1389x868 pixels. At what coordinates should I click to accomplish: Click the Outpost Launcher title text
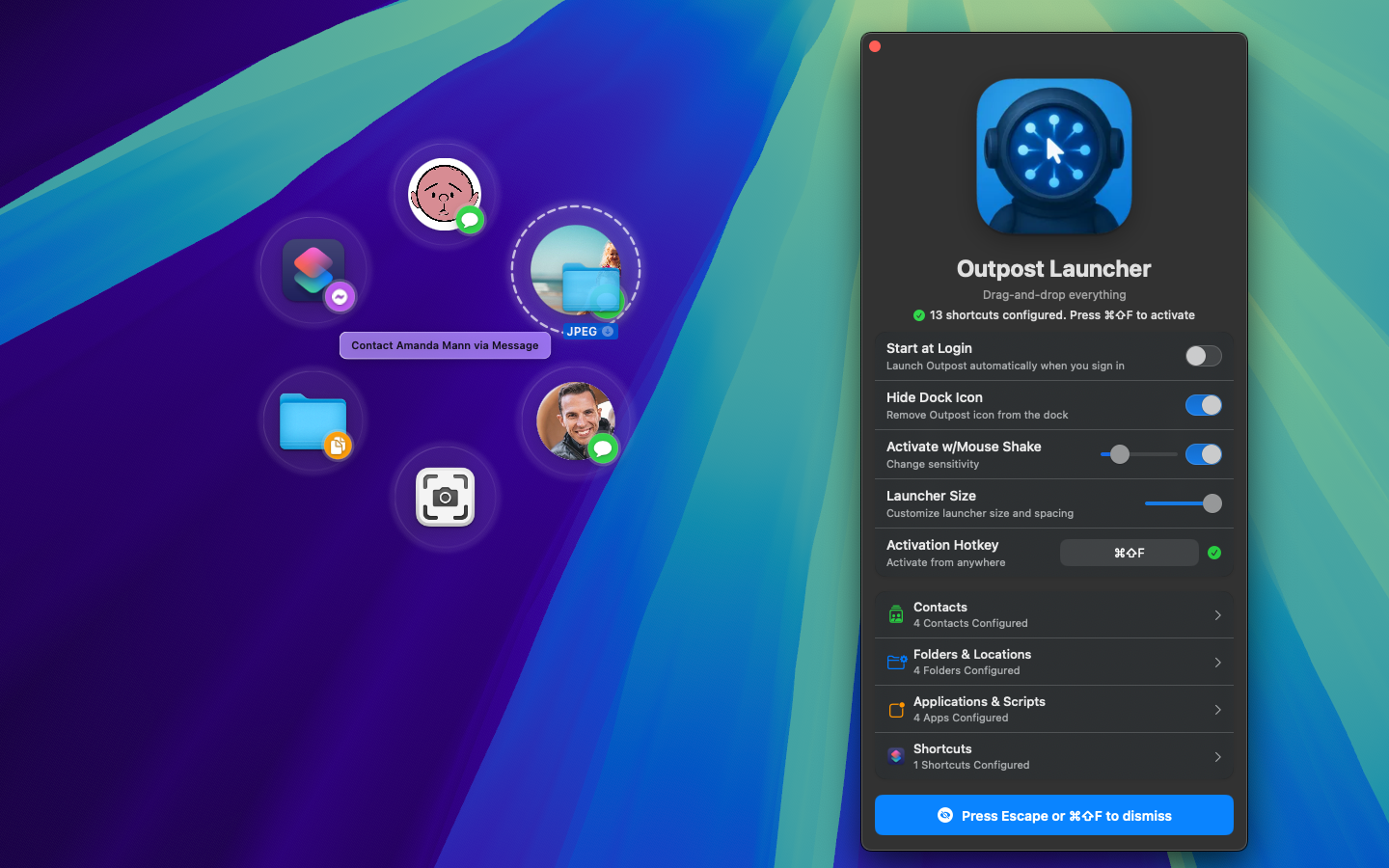click(1054, 269)
